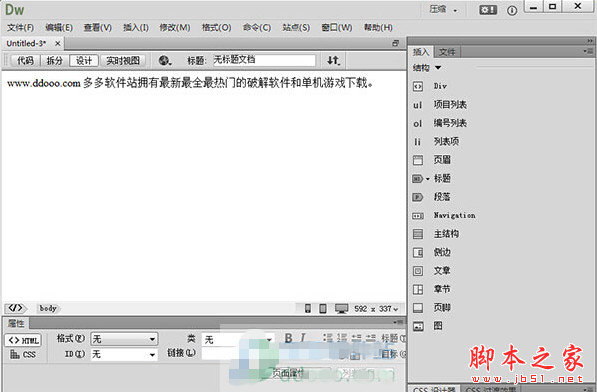Open 结构 category dropdown
The width and height of the screenshot is (597, 392).
[x=426, y=68]
